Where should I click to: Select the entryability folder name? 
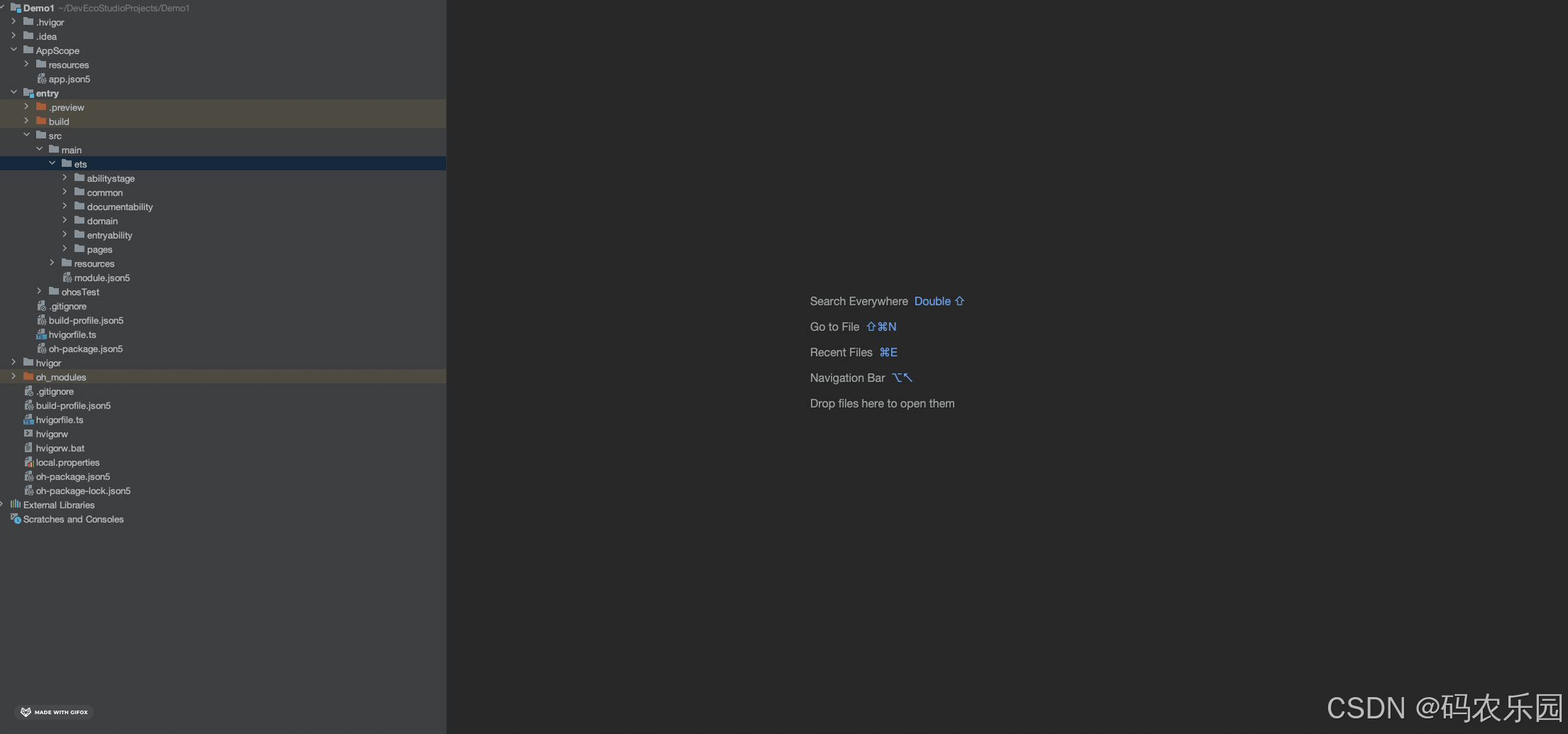click(109, 235)
